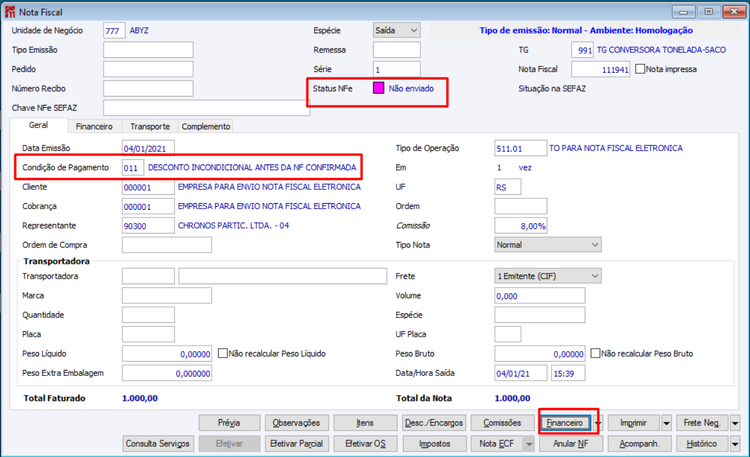
Task: Click the Itens button
Action: point(365,423)
